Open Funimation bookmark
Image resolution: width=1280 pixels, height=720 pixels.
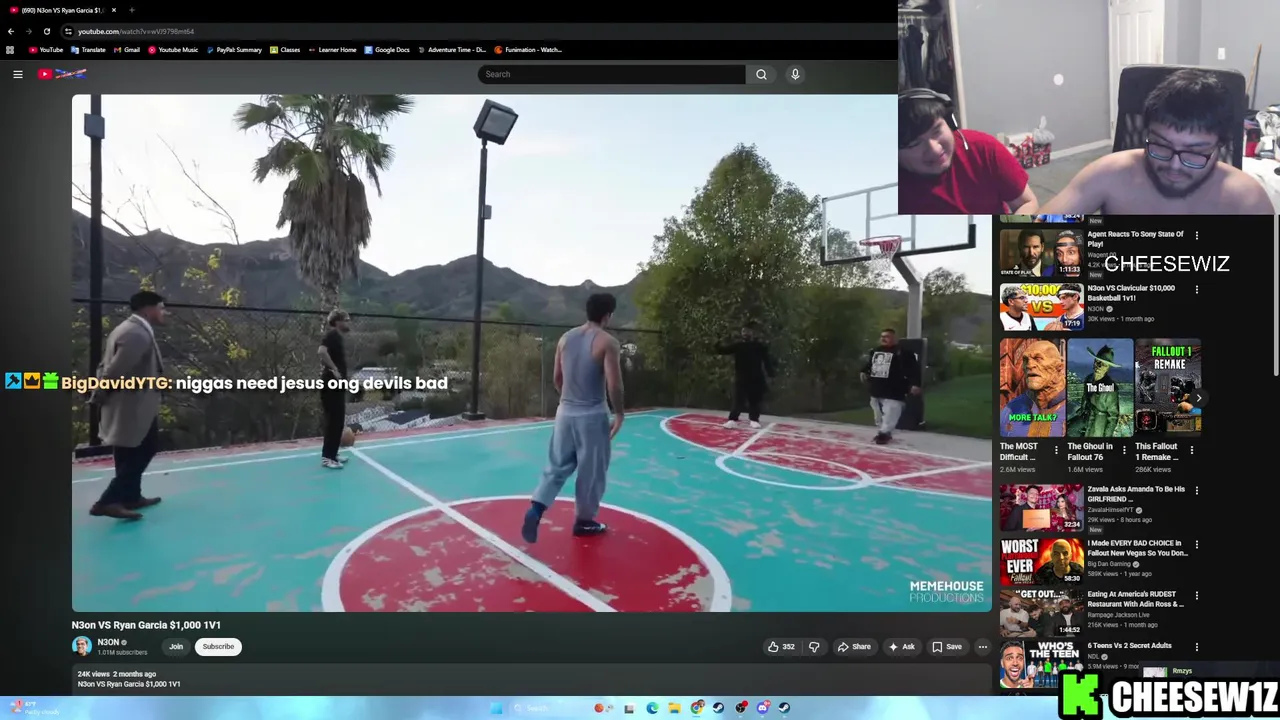coord(528,50)
